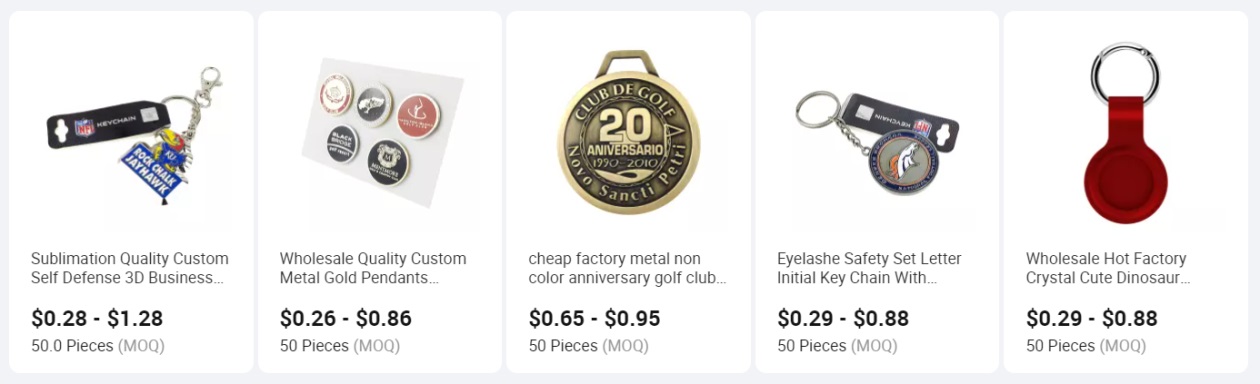
Task: Click 50 Pieces (MOQ) under golf medal
Action: point(589,346)
